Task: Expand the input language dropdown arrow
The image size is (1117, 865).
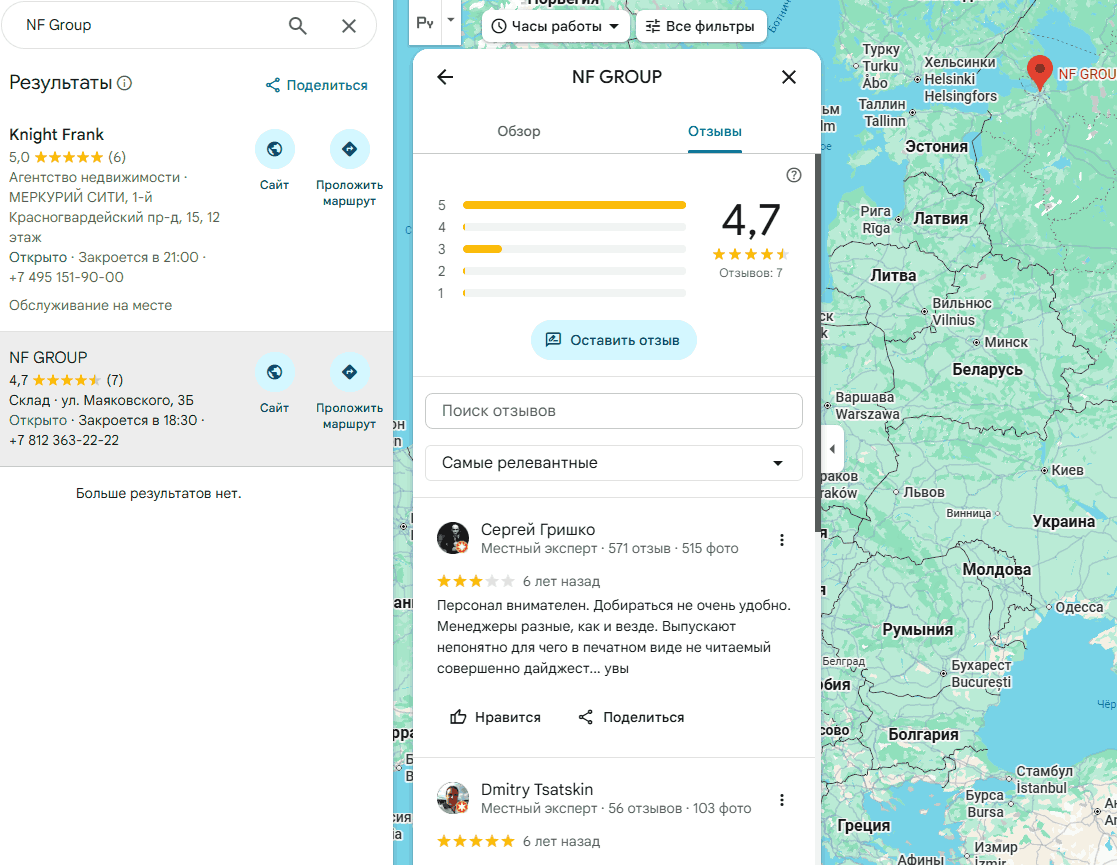Action: [451, 20]
